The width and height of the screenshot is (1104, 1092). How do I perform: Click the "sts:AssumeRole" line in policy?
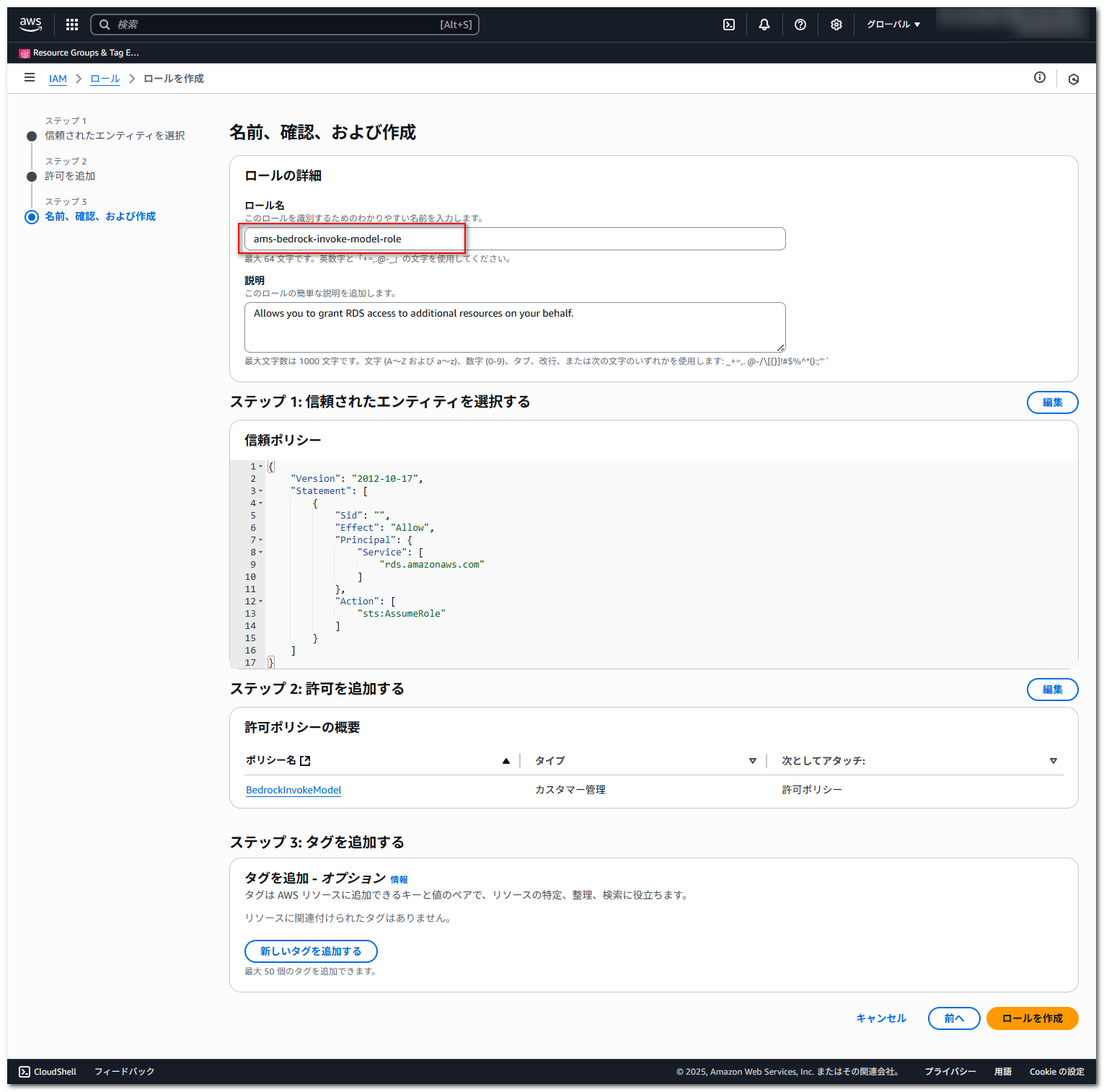point(402,614)
